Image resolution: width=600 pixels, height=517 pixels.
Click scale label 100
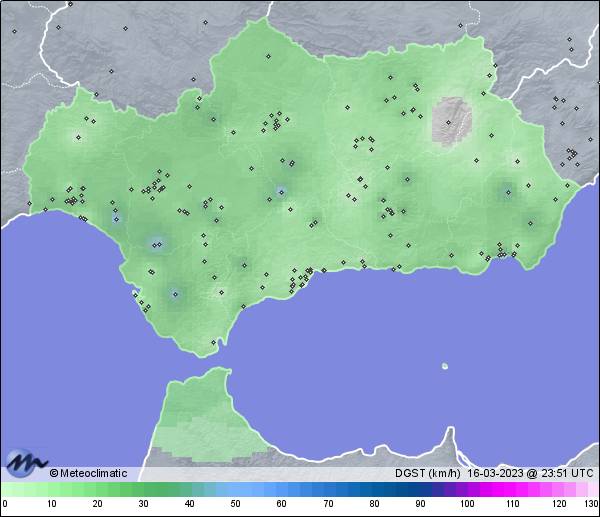coord(467,504)
